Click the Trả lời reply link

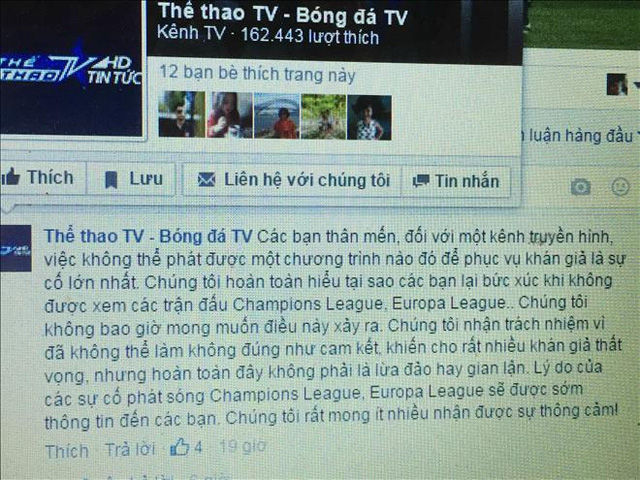[130, 449]
